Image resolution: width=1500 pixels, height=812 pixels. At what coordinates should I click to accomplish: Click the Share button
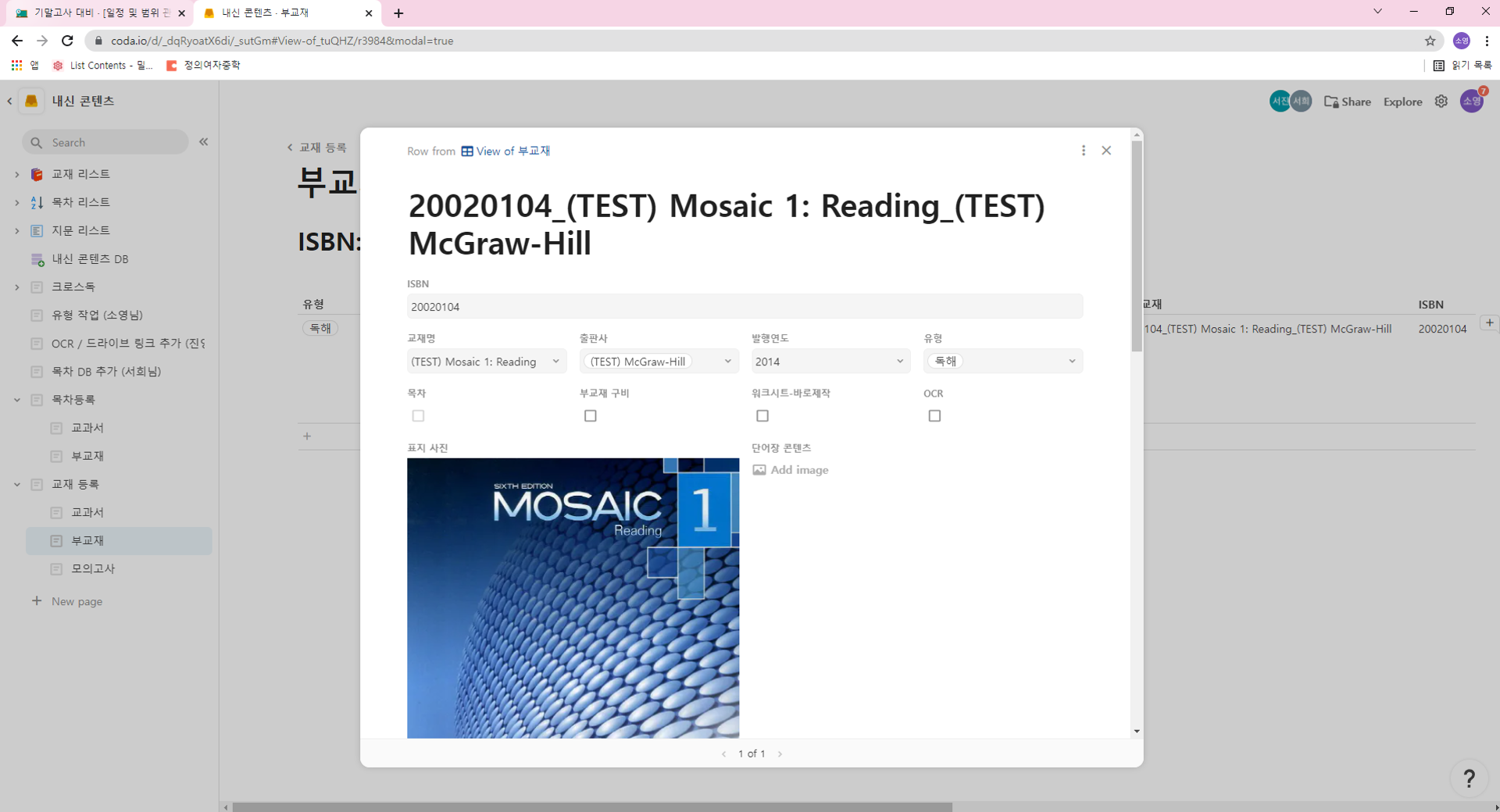pyautogui.click(x=1348, y=101)
